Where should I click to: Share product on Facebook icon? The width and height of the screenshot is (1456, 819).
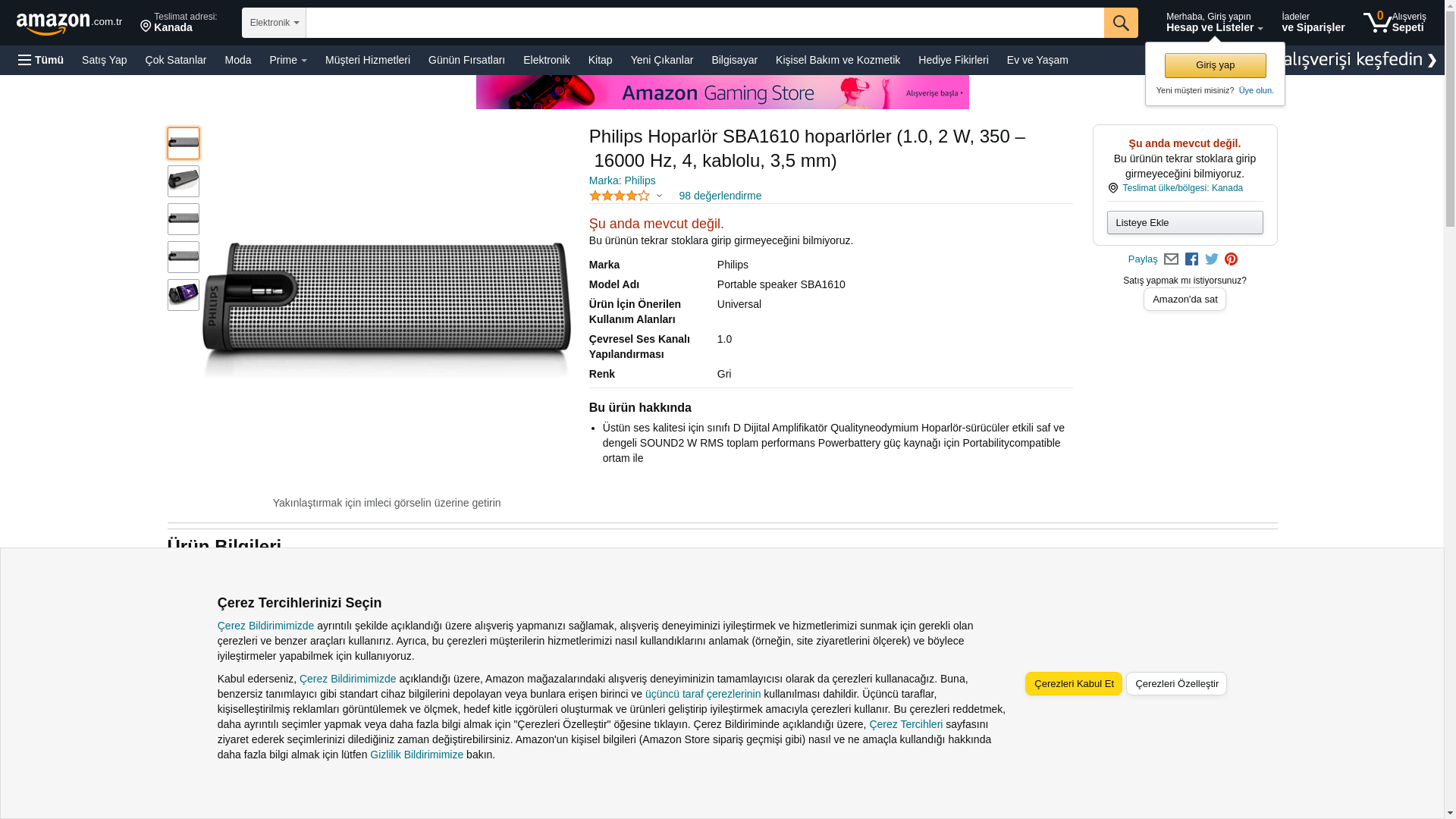click(x=1191, y=259)
